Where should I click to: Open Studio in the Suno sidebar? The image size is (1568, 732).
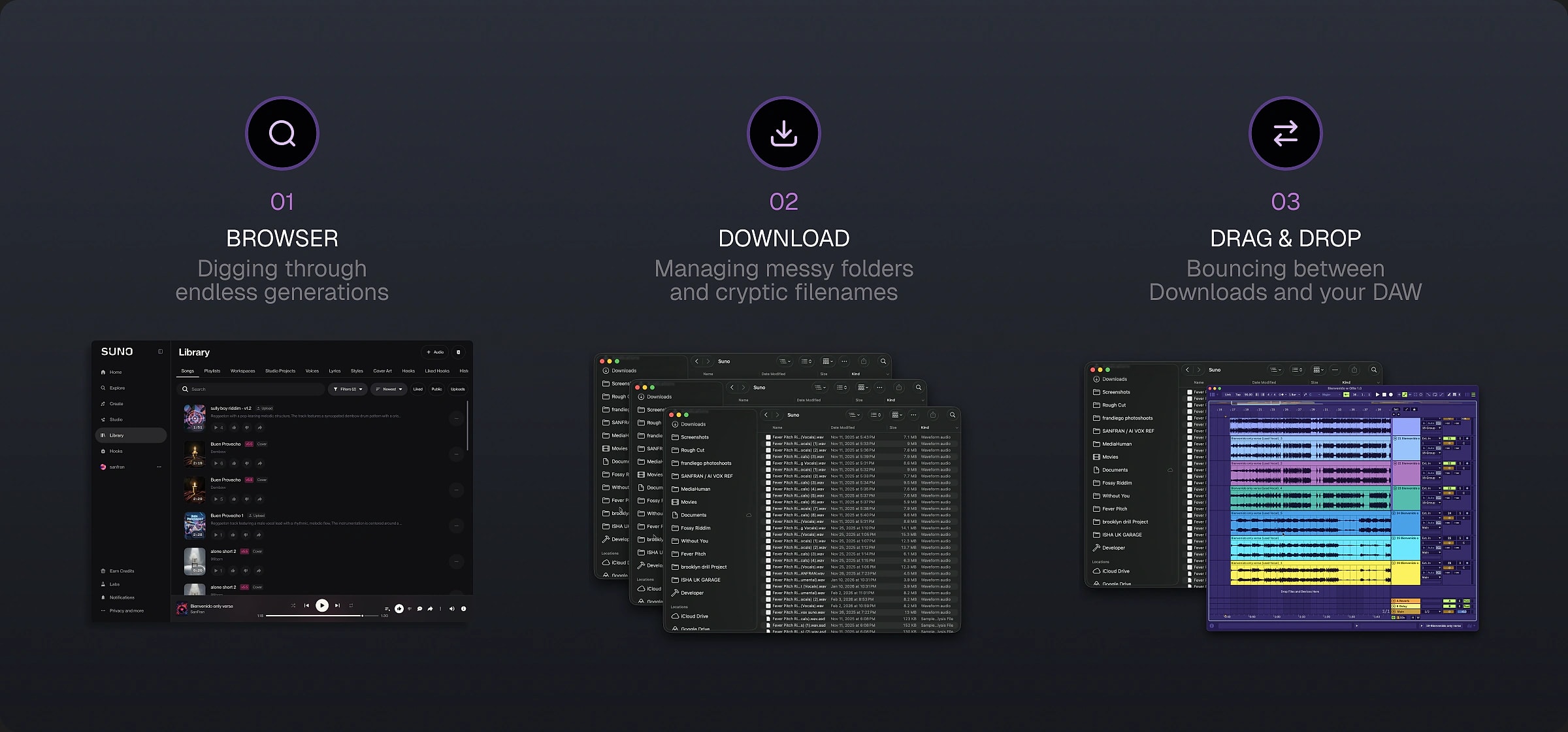pos(112,420)
